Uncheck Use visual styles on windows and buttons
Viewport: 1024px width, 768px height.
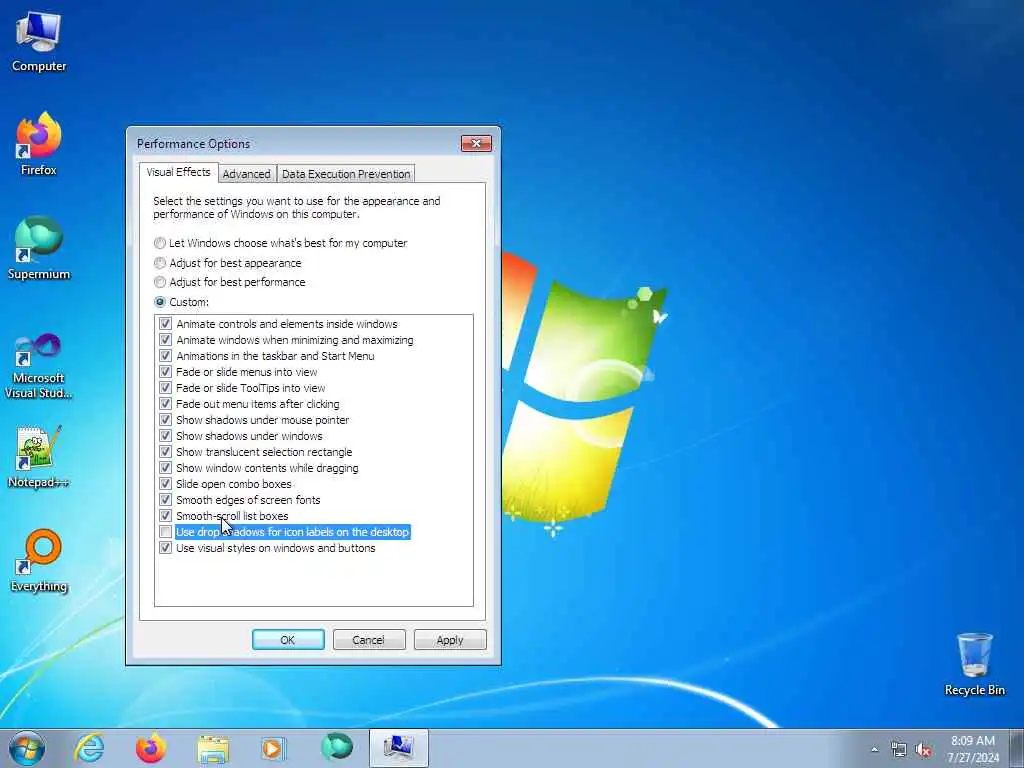[x=165, y=548]
